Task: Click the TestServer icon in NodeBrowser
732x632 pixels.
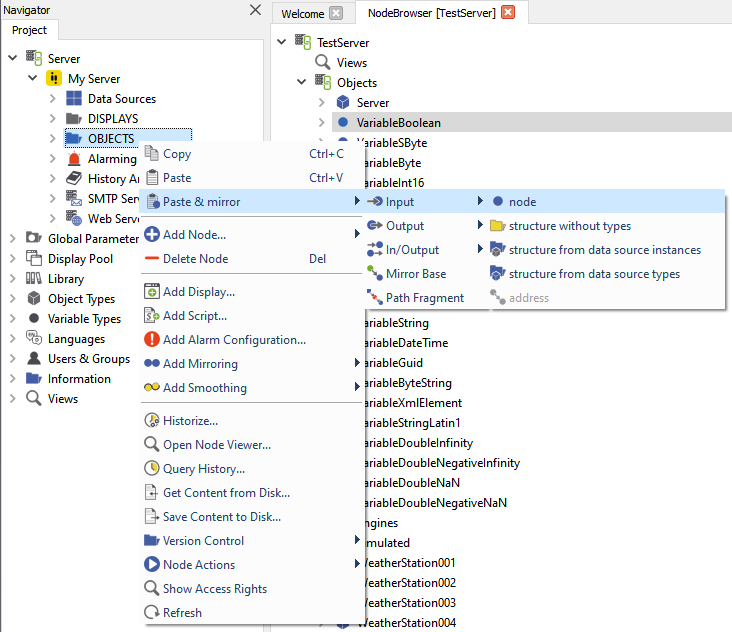Action: tap(303, 42)
